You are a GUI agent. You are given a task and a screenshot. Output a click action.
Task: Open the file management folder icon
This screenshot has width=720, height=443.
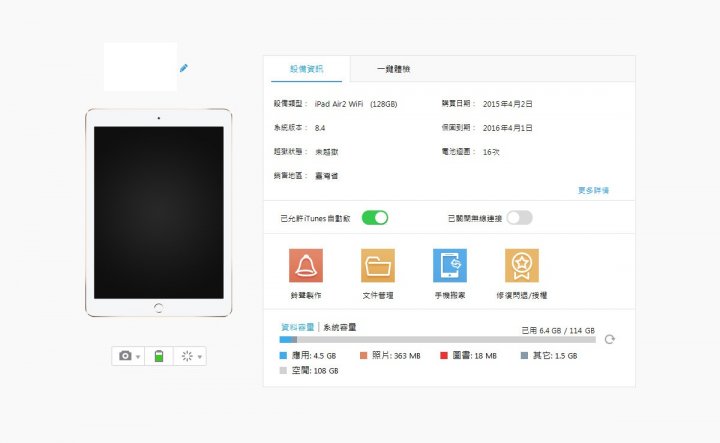[378, 265]
